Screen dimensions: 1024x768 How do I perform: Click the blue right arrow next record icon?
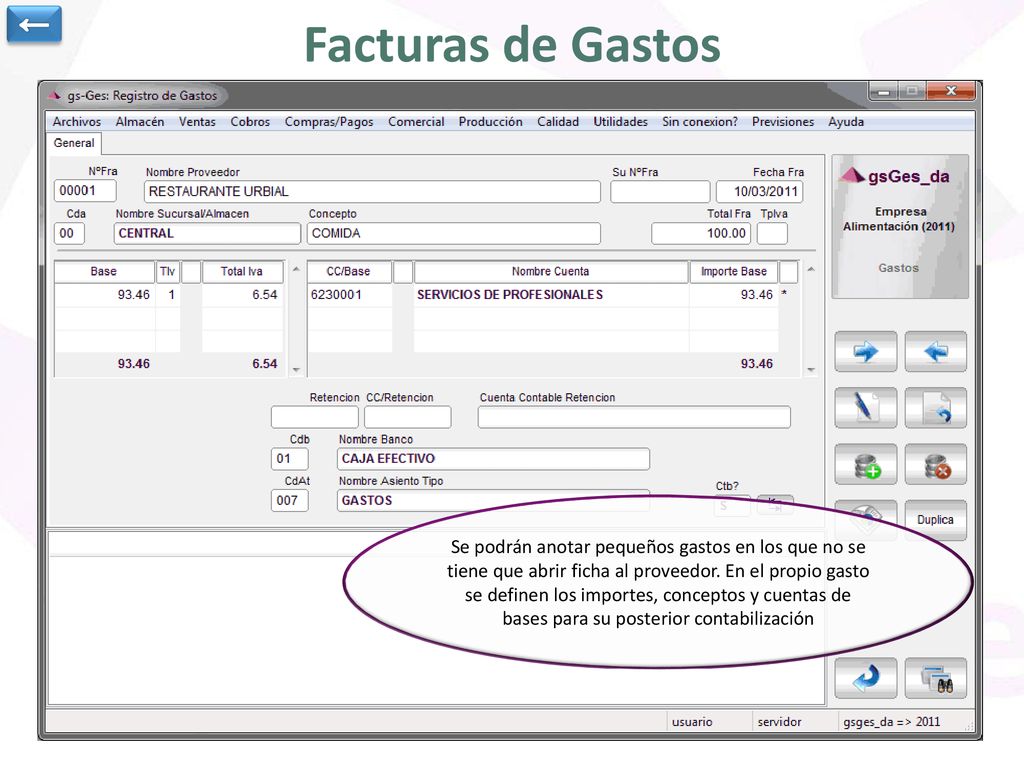click(865, 352)
